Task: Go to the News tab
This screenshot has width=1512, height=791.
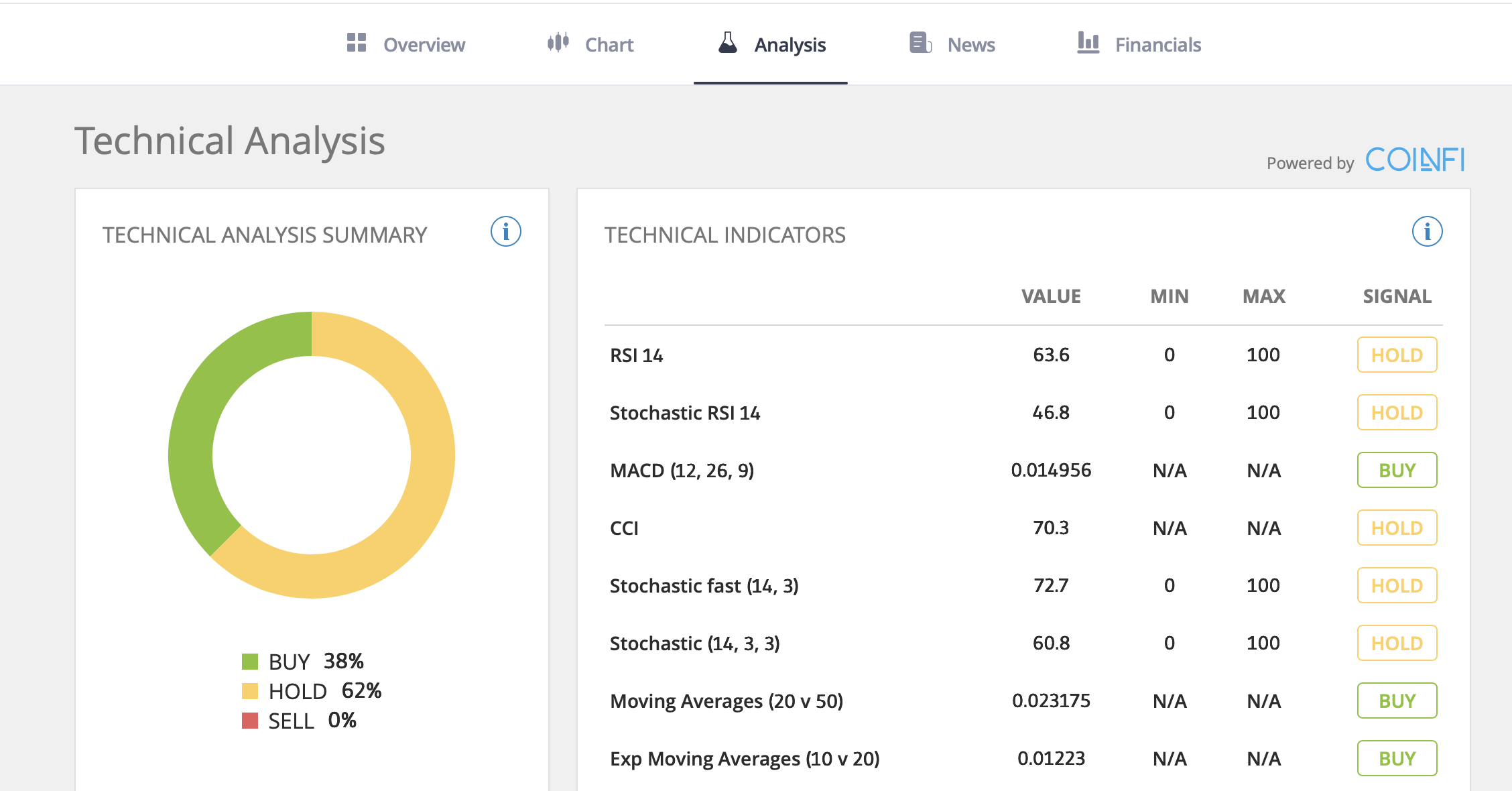Action: pos(952,44)
